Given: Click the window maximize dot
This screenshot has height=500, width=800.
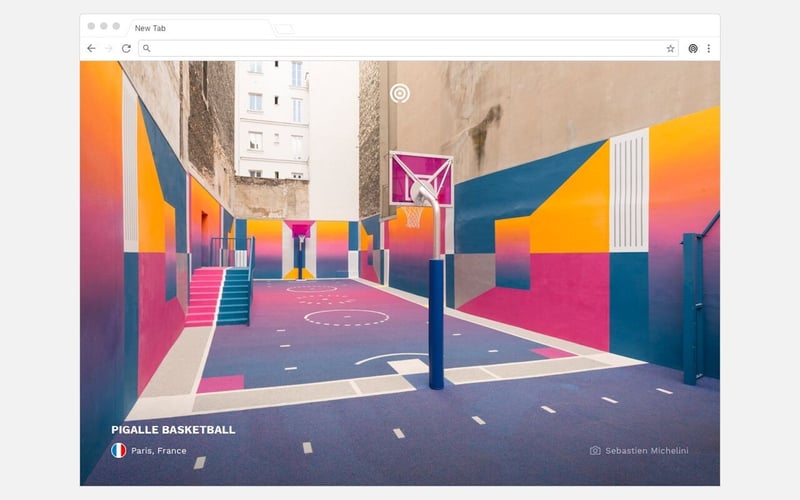Looking at the screenshot, I should pyautogui.click(x=116, y=26).
